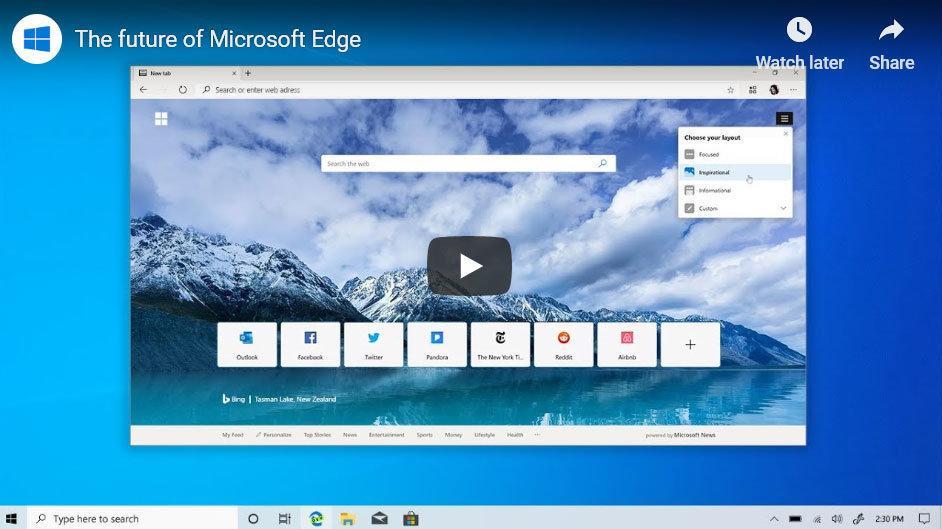Click Tasman Lake, New Zealand caption
Image resolution: width=942 pixels, height=529 pixels.
coord(295,399)
